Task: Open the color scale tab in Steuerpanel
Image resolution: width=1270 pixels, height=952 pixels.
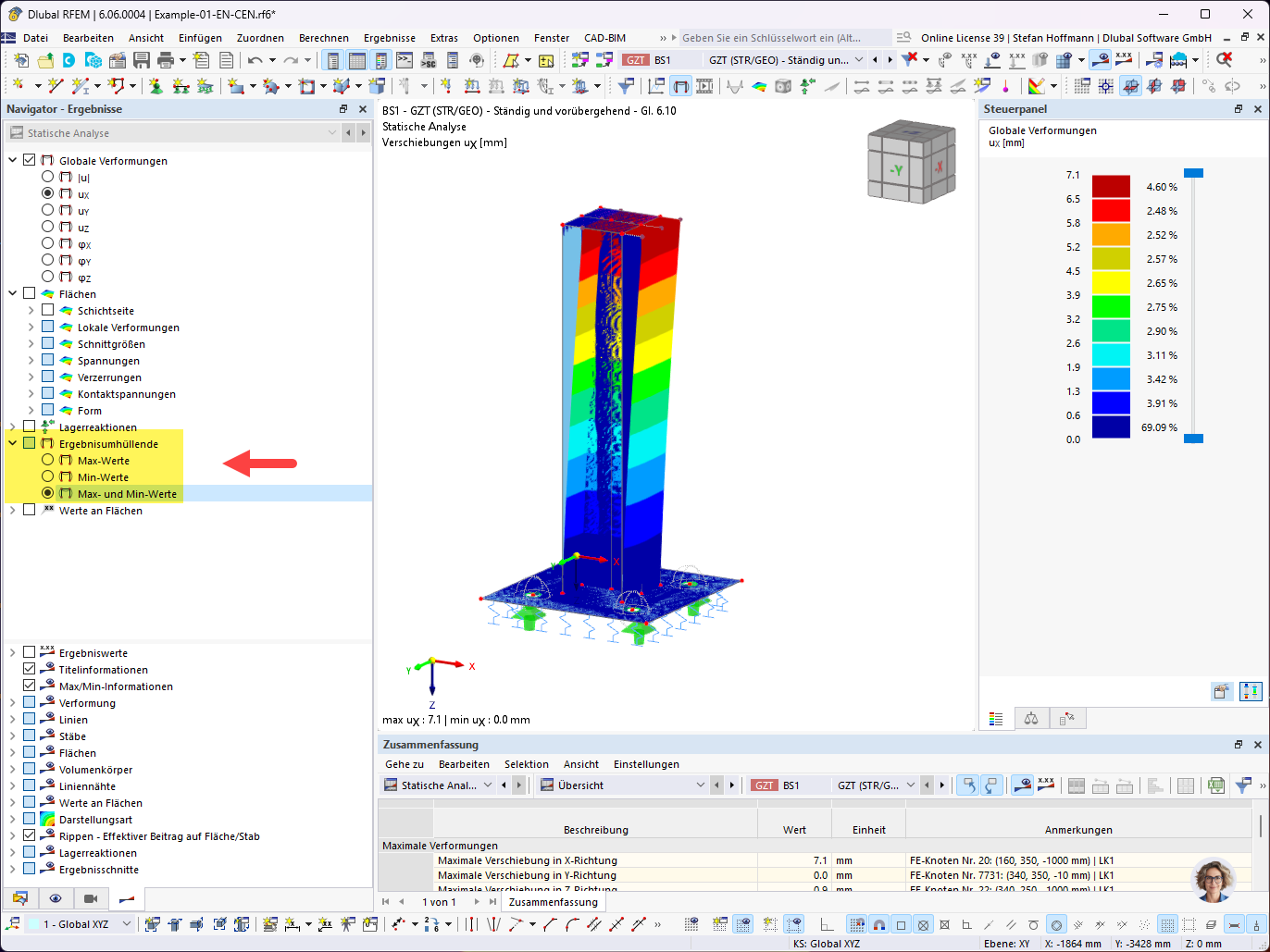Action: point(997,719)
